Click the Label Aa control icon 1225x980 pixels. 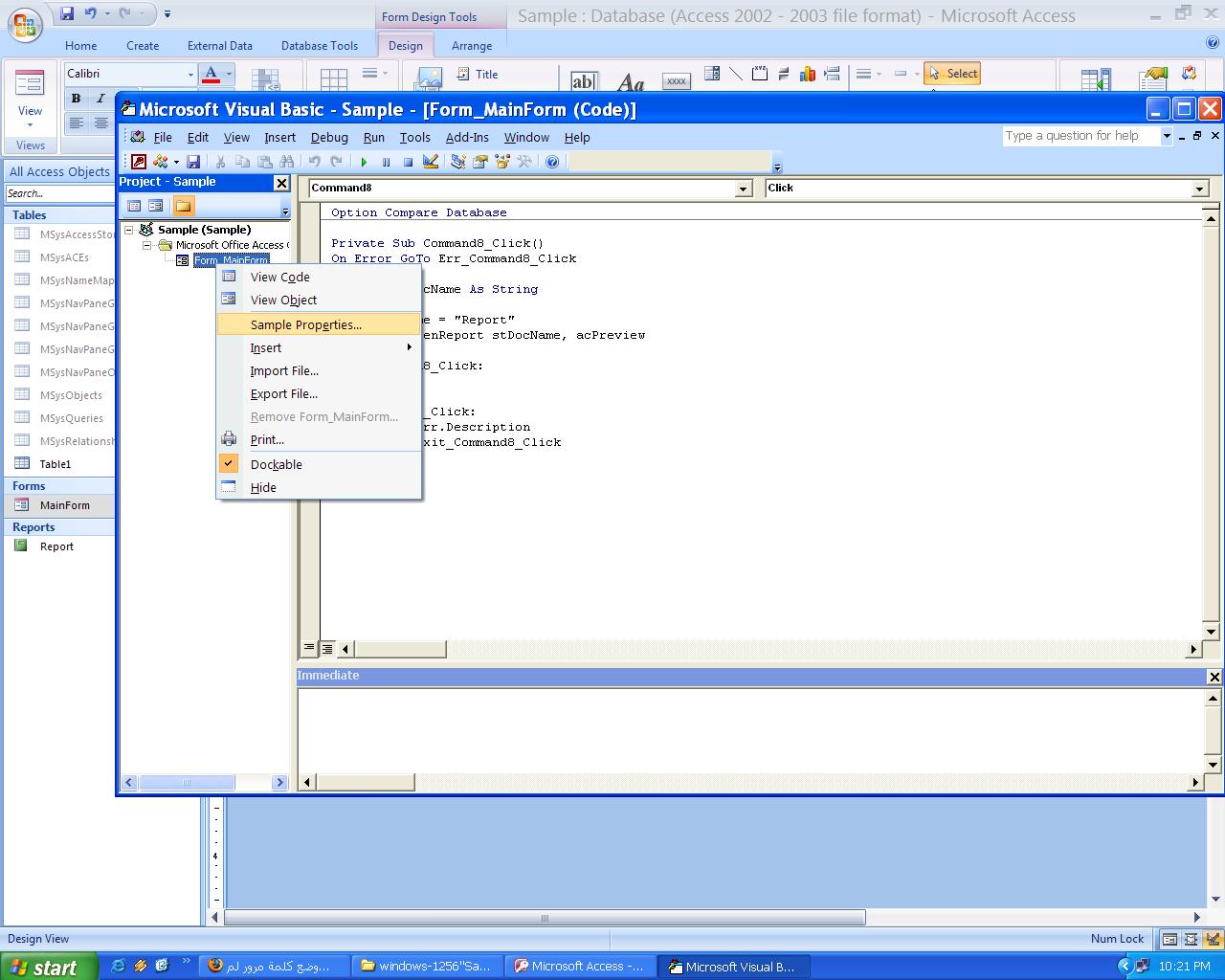(x=631, y=82)
